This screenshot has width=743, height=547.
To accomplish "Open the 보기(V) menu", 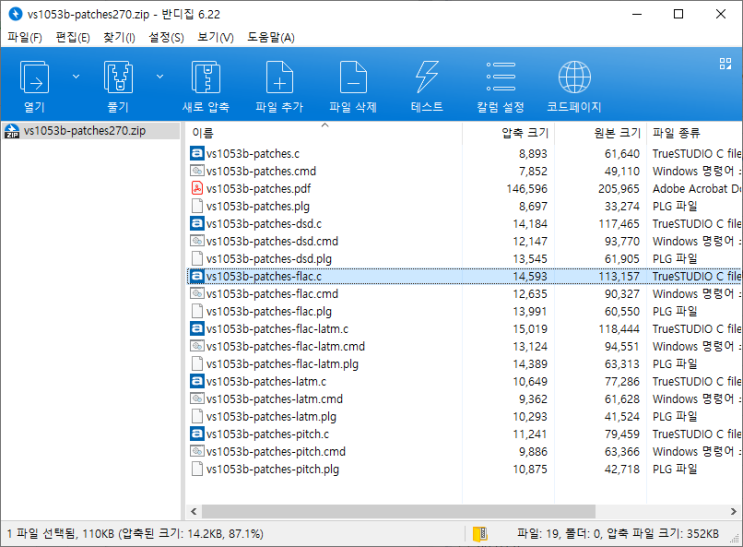I will [x=216, y=37].
